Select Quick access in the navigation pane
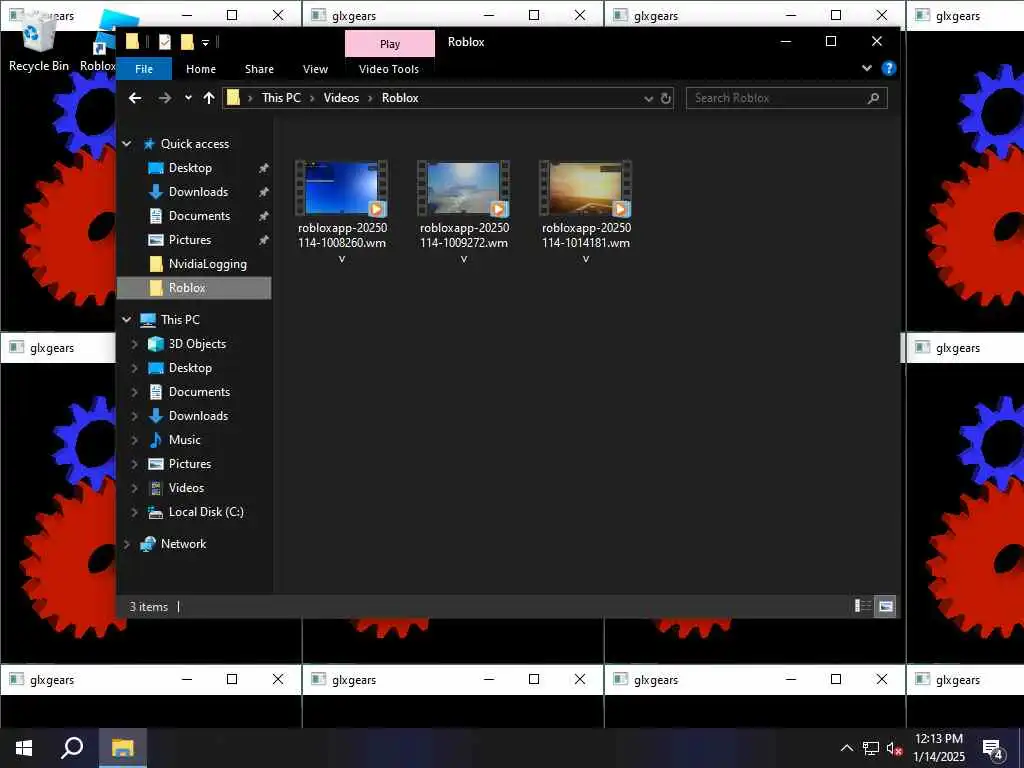 pos(195,144)
